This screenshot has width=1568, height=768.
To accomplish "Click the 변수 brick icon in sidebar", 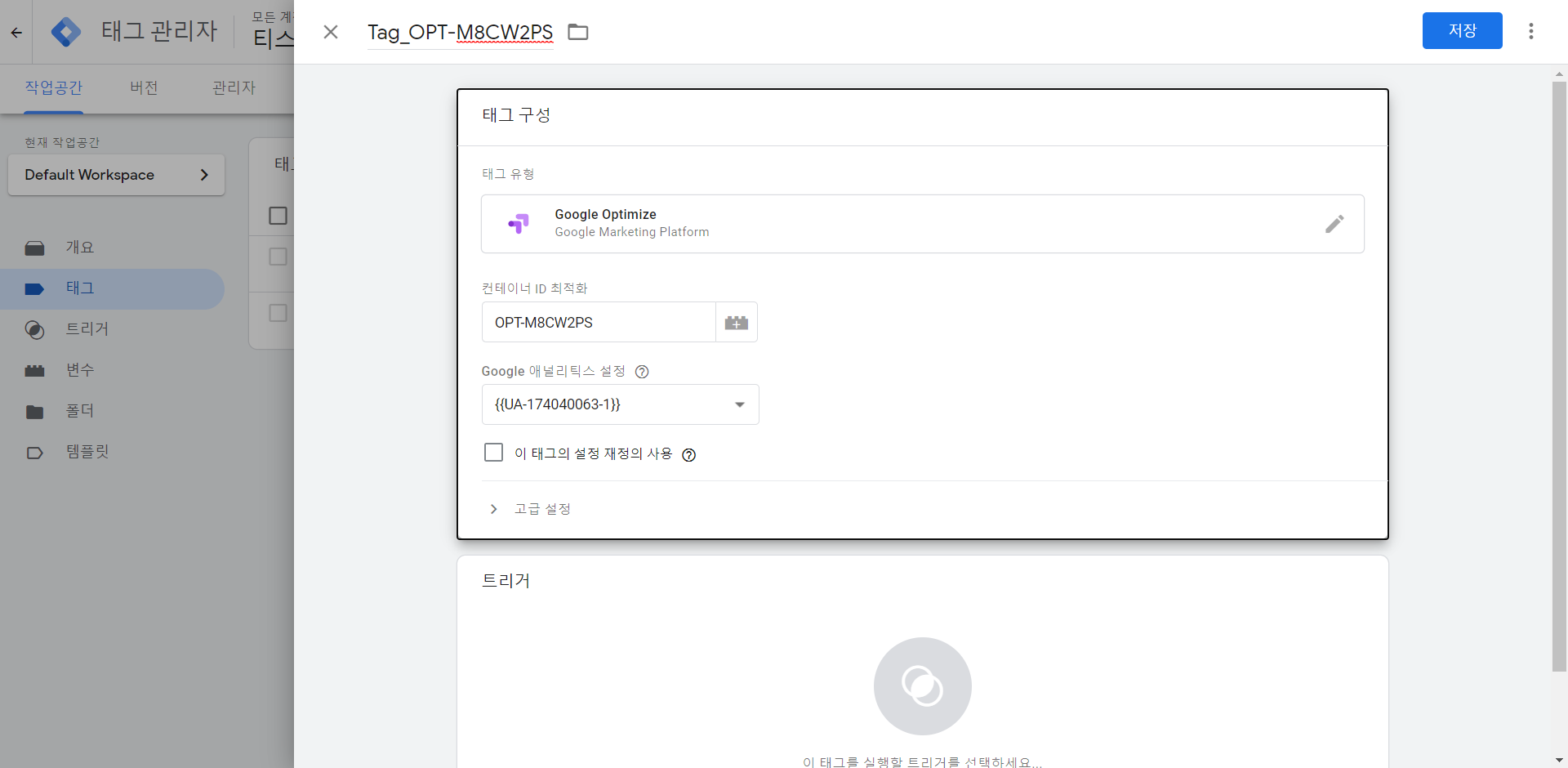I will pyautogui.click(x=34, y=371).
